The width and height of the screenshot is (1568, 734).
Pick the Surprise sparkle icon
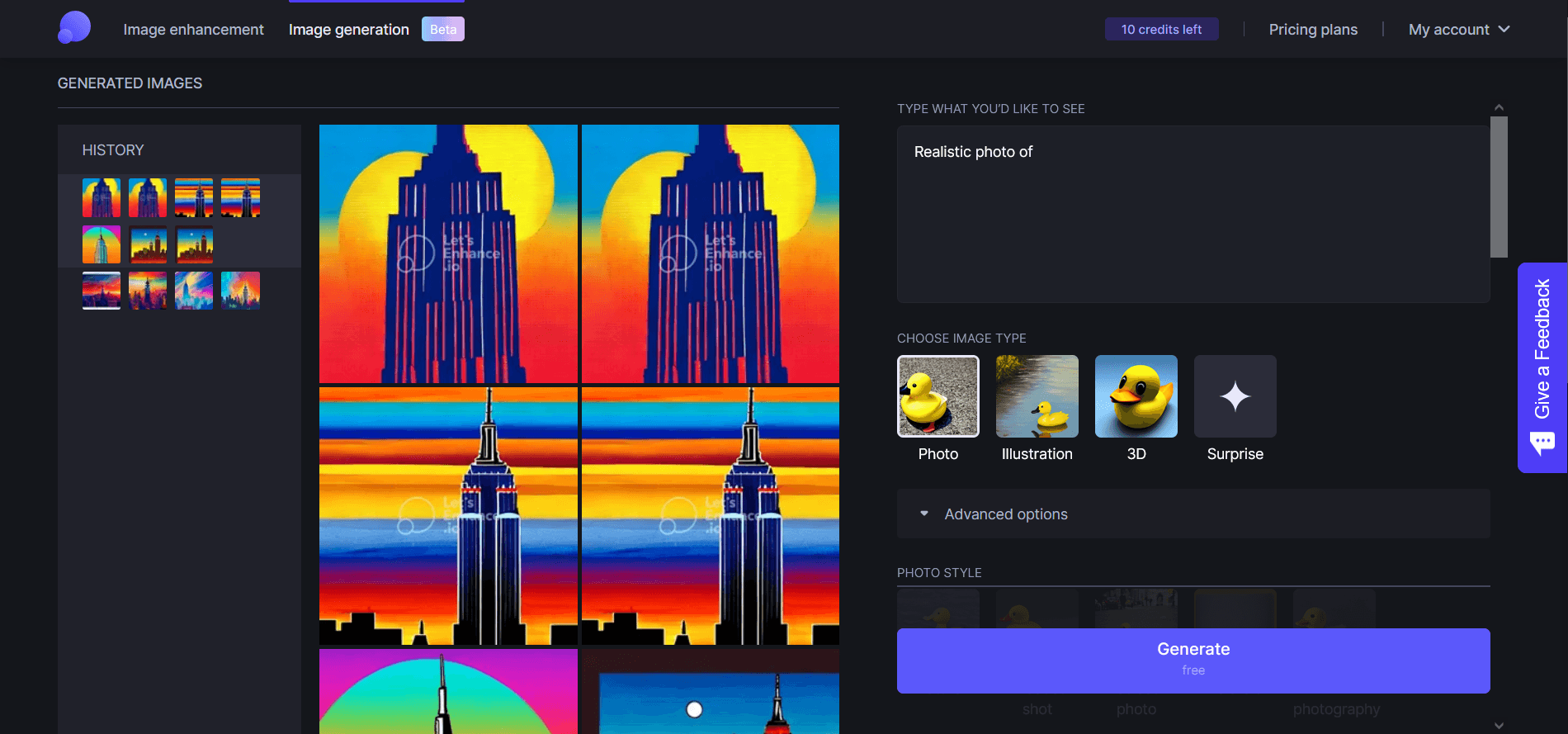pos(1235,396)
